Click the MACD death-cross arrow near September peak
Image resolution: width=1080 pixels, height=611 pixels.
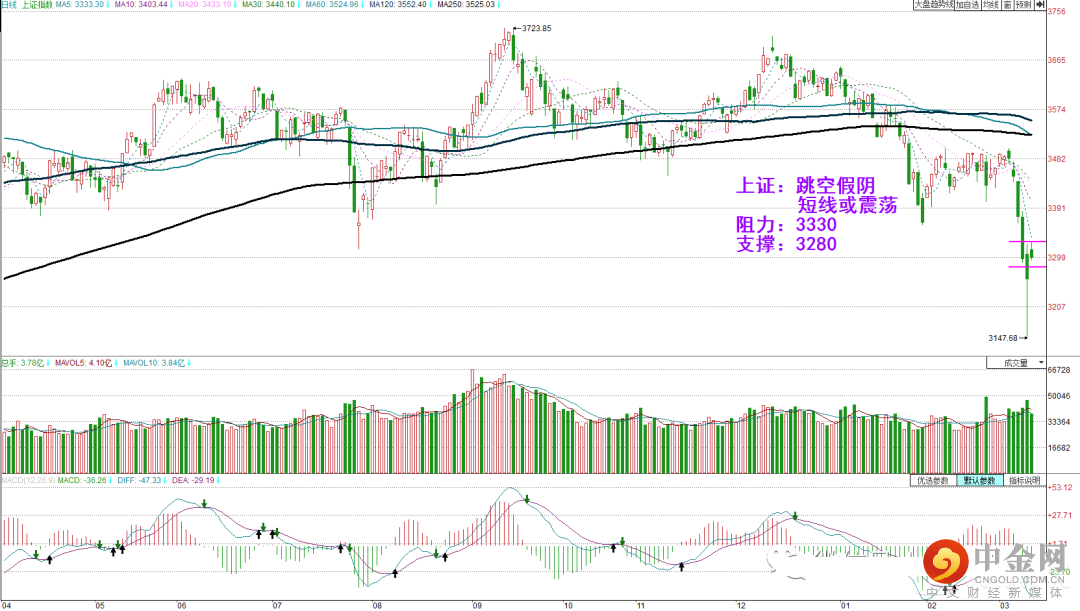527,499
